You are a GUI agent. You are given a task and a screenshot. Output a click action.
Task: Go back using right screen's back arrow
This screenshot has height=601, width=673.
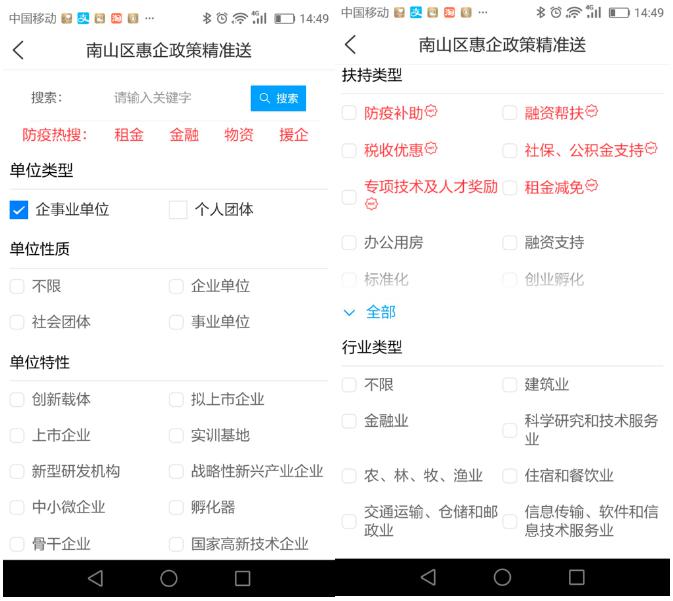coord(350,45)
